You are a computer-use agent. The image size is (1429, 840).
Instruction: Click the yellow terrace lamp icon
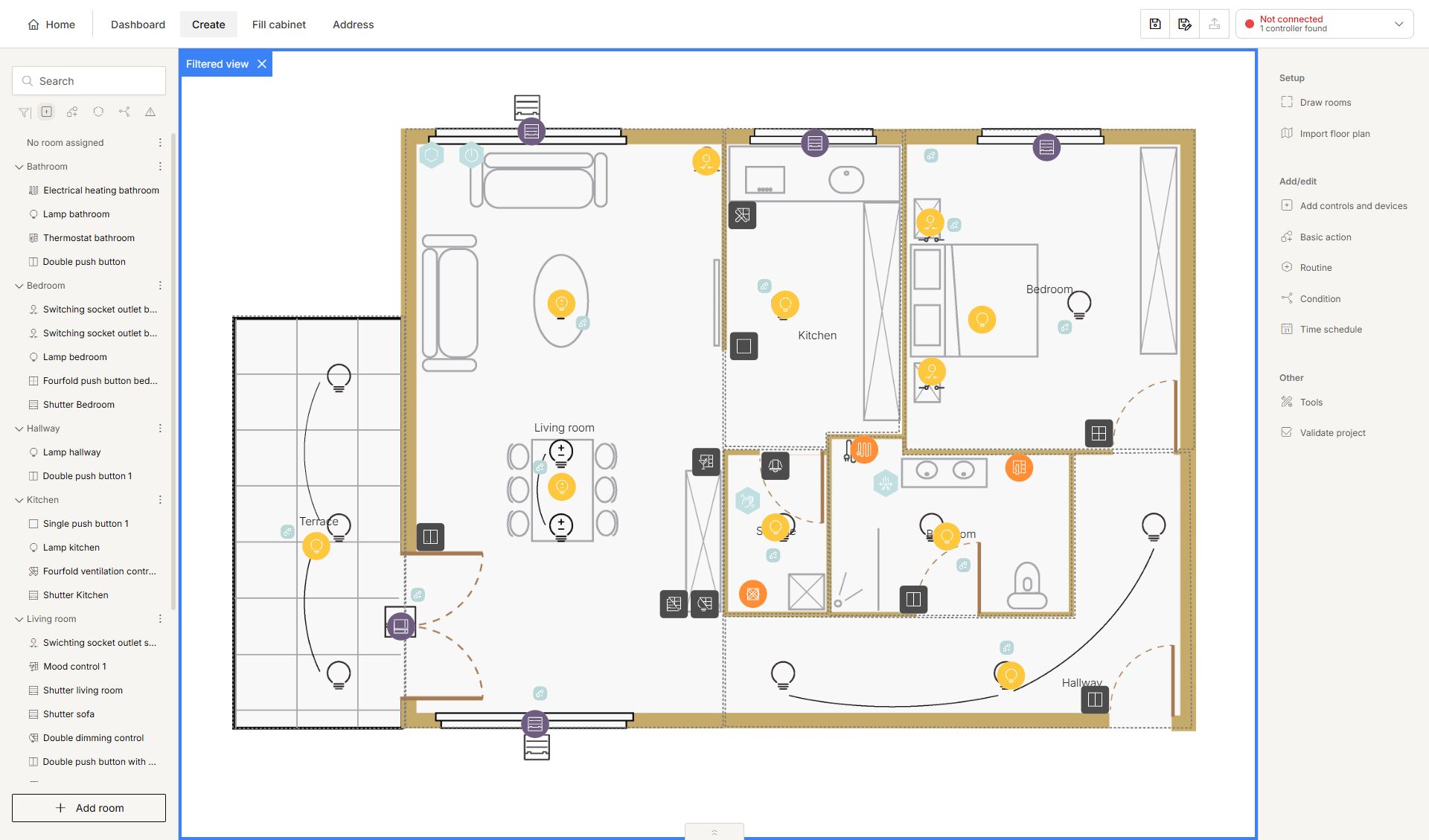(x=316, y=546)
